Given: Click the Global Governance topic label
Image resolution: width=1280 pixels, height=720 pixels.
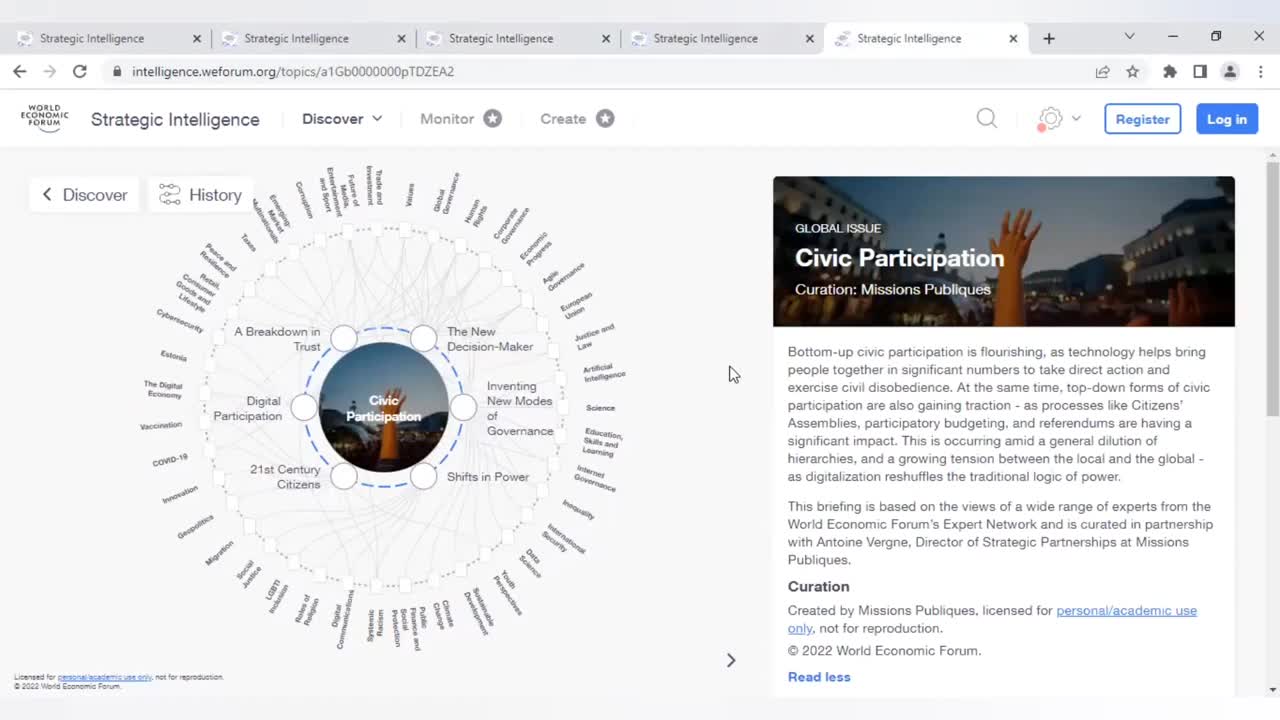Looking at the screenshot, I should point(446,193).
